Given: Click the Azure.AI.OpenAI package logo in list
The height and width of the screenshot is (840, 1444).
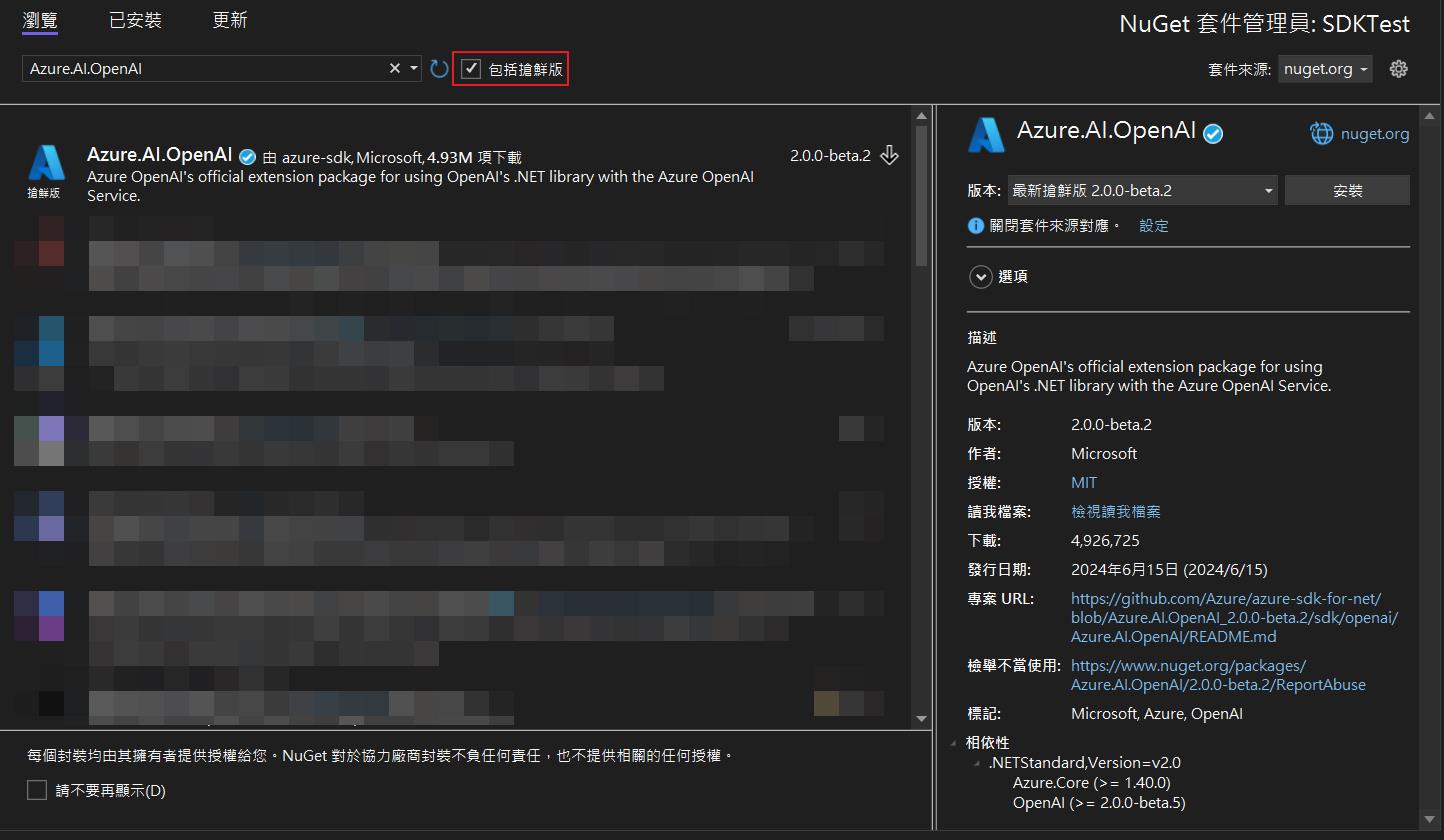Looking at the screenshot, I should coord(45,163).
